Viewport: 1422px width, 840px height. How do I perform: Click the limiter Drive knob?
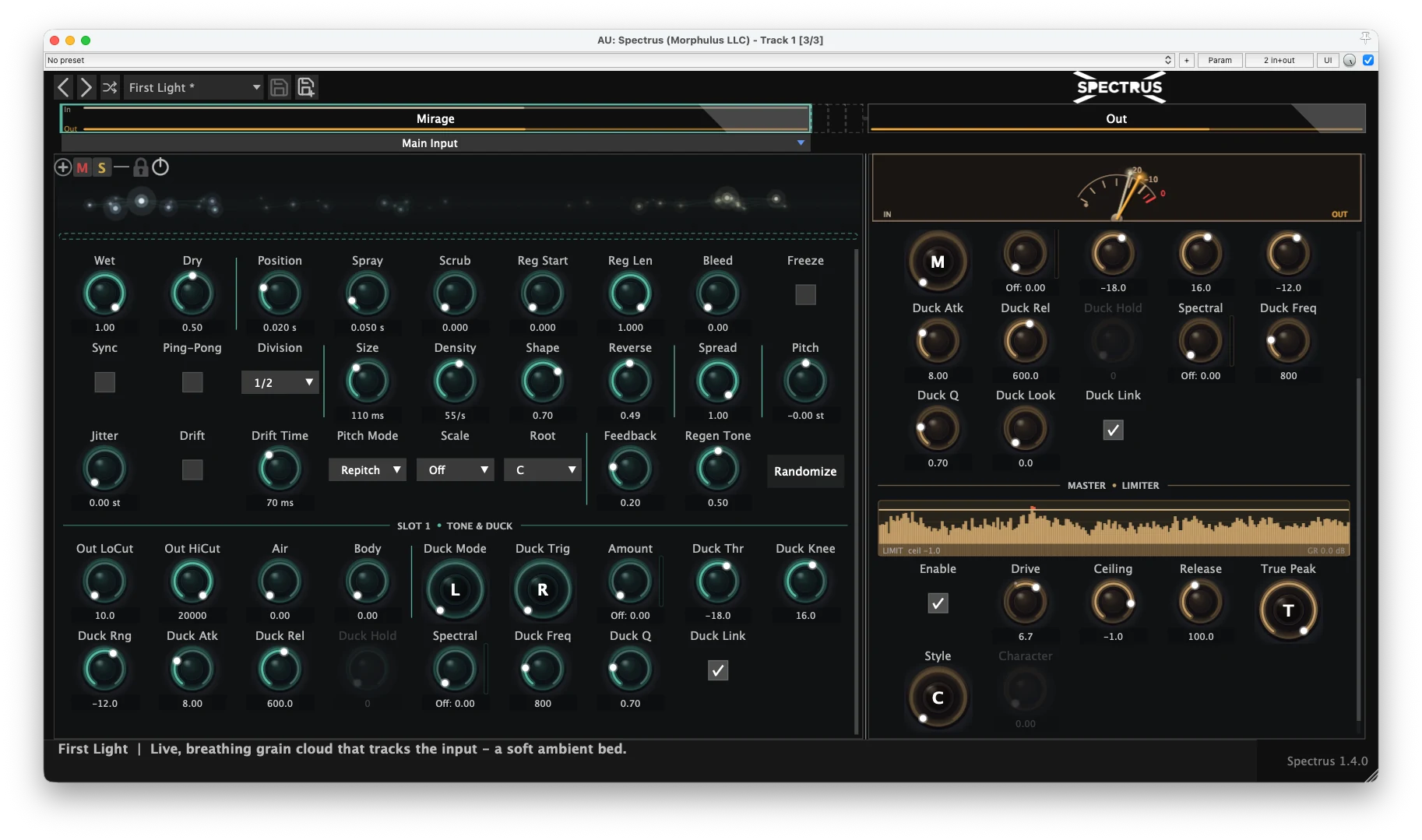(1026, 603)
